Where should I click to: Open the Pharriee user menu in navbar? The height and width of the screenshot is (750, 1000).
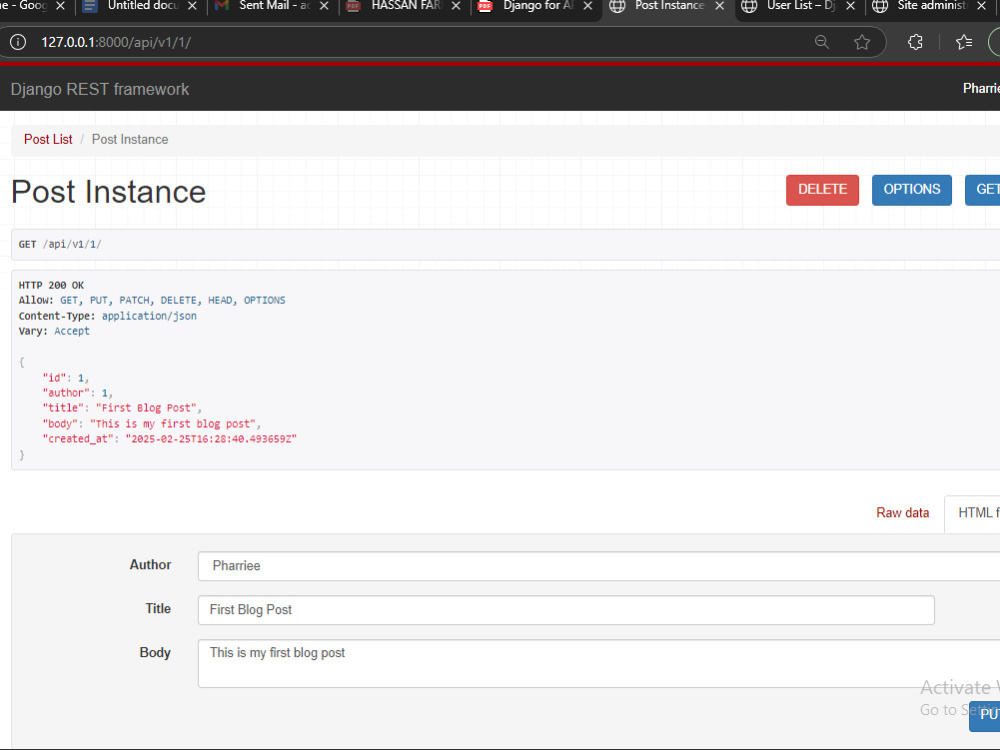pos(981,89)
